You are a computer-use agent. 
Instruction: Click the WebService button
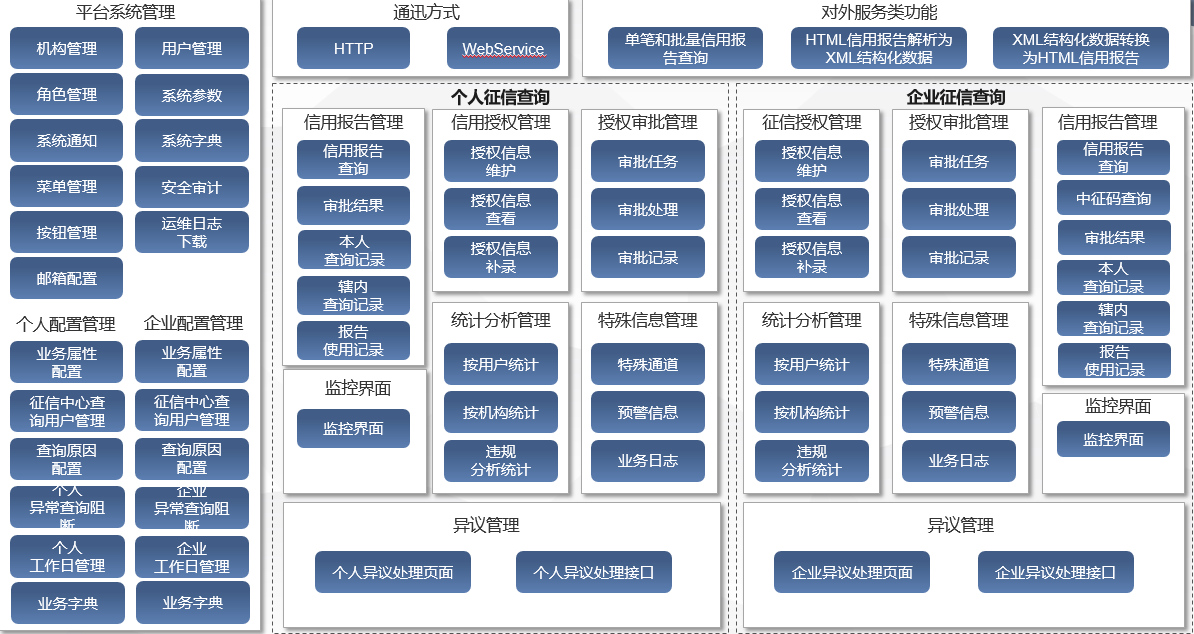pos(503,48)
